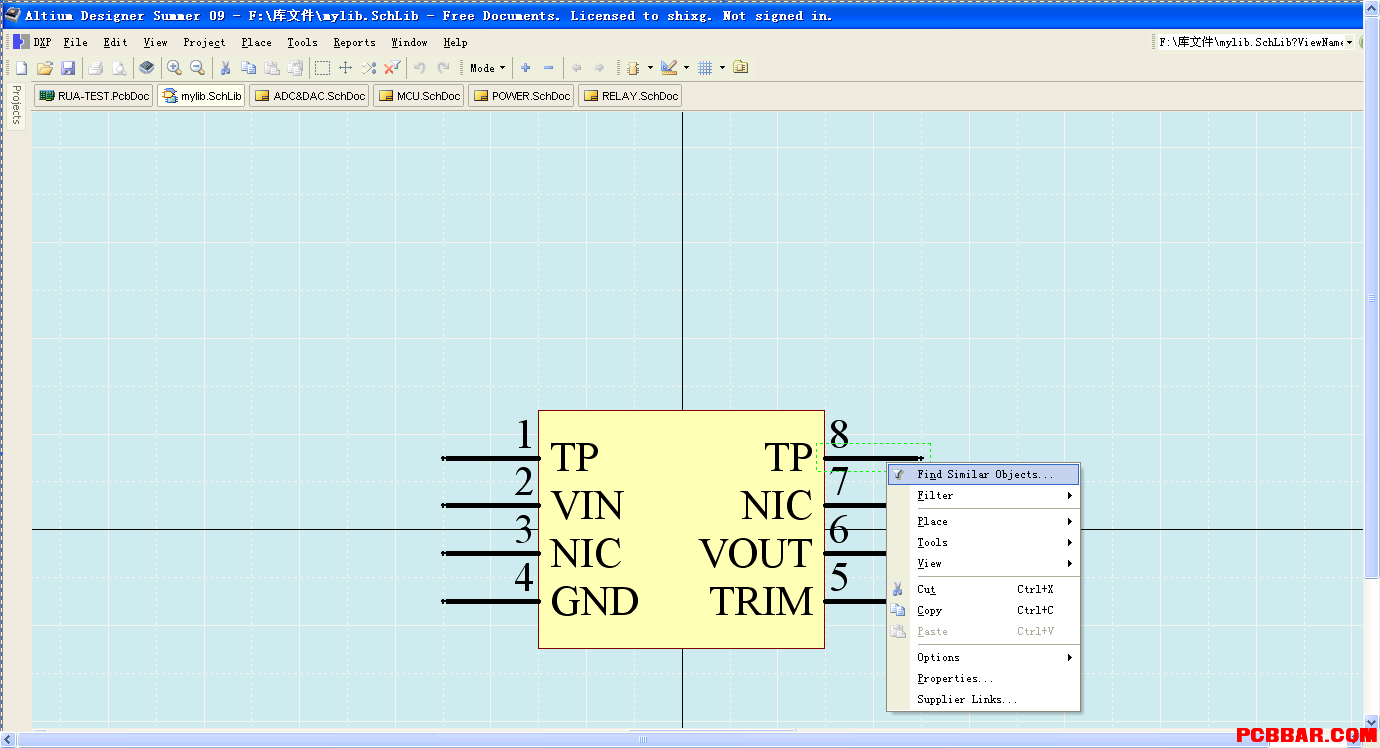
Task: Remove a component mode with the minus icon
Action: pos(548,68)
